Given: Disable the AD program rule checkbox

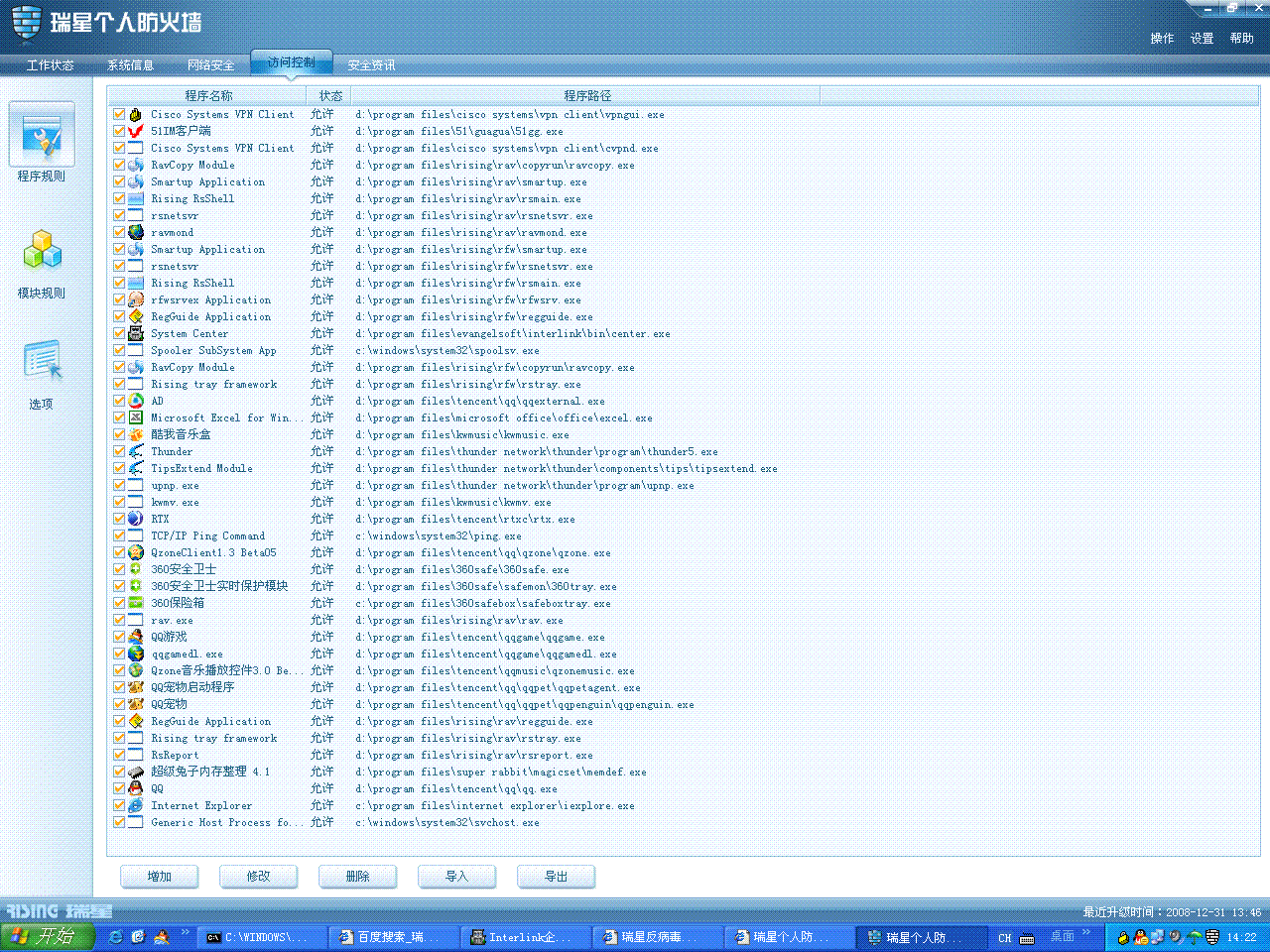Looking at the screenshot, I should point(119,401).
